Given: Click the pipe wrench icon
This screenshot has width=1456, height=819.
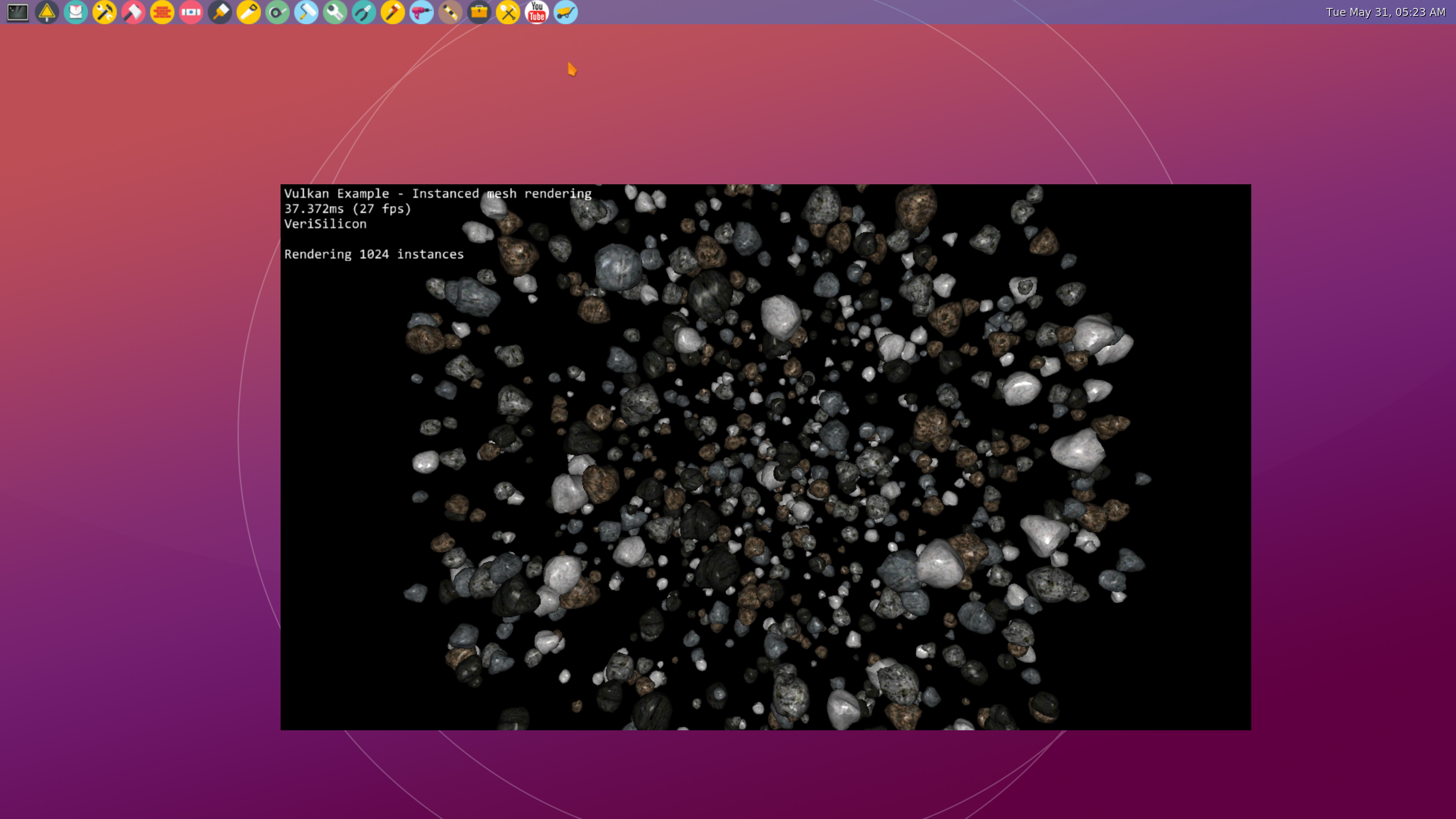Looking at the screenshot, I should tap(393, 12).
